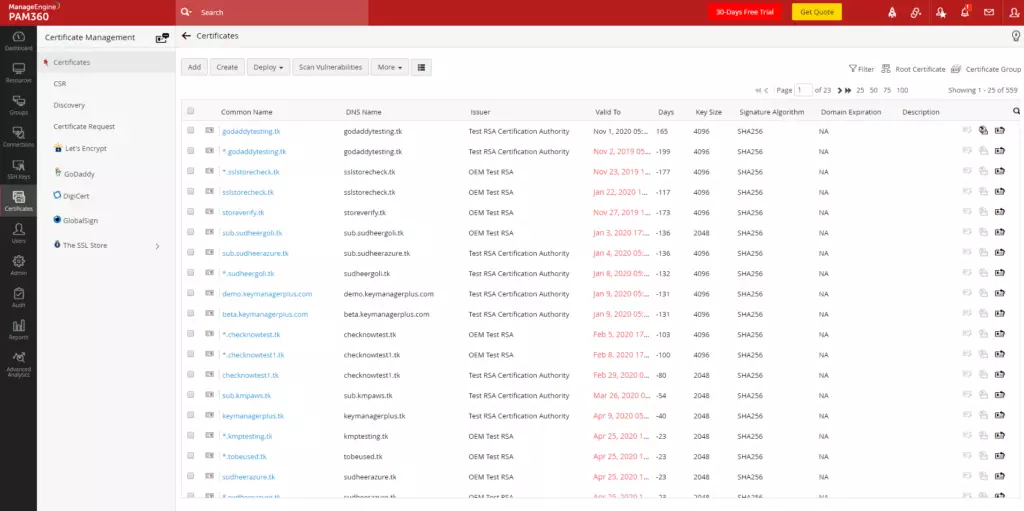Open the notifications bell icon

pos(965,12)
